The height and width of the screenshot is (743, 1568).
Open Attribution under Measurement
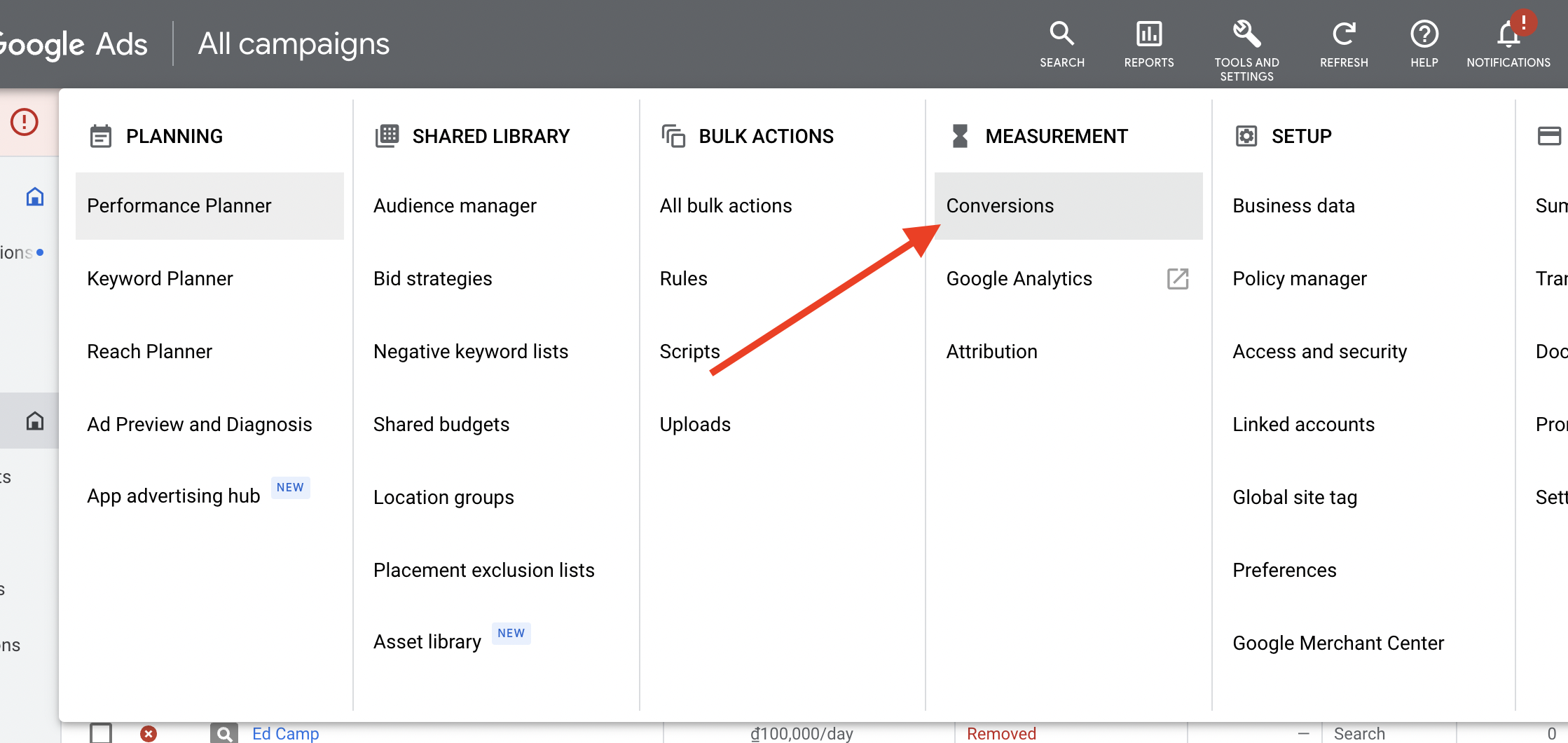(992, 352)
